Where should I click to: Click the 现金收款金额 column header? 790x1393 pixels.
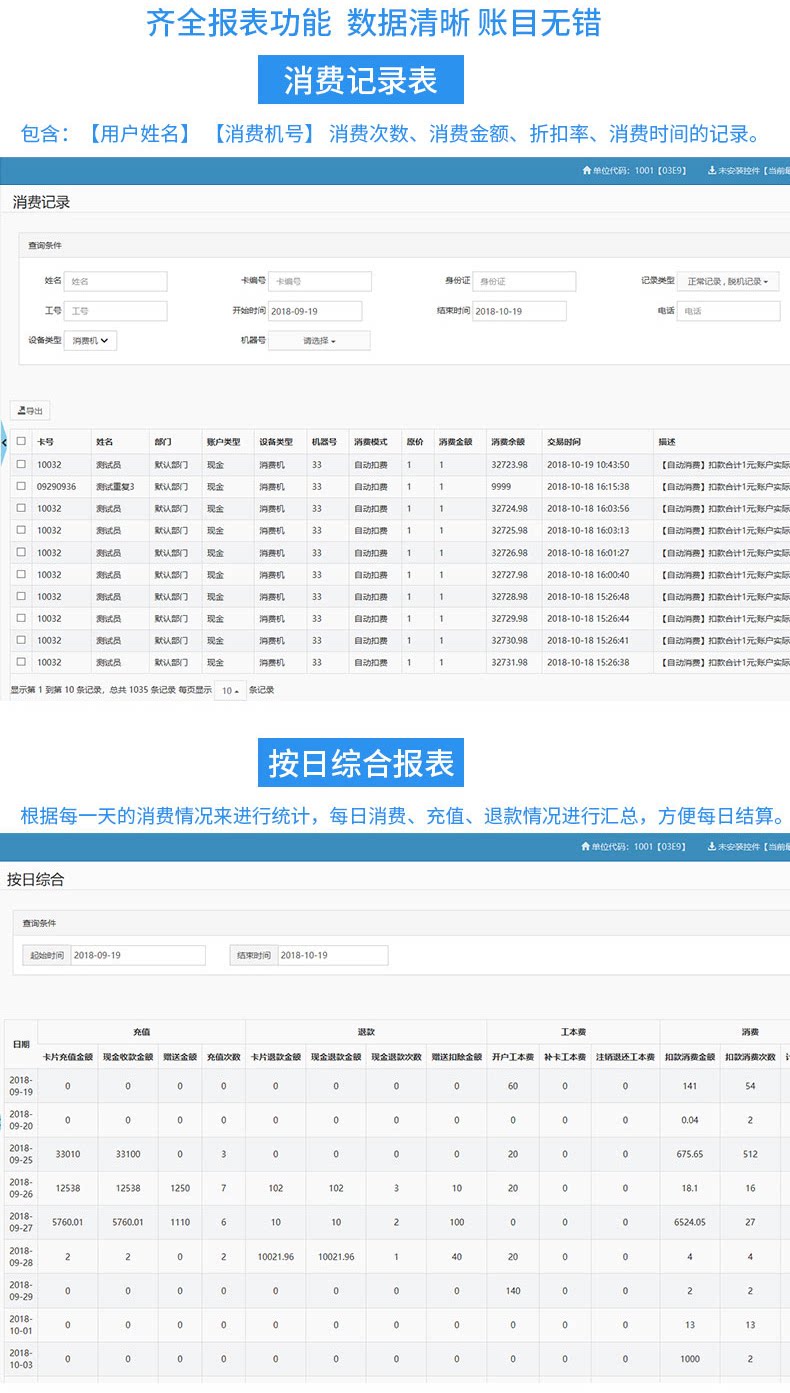(128, 1056)
